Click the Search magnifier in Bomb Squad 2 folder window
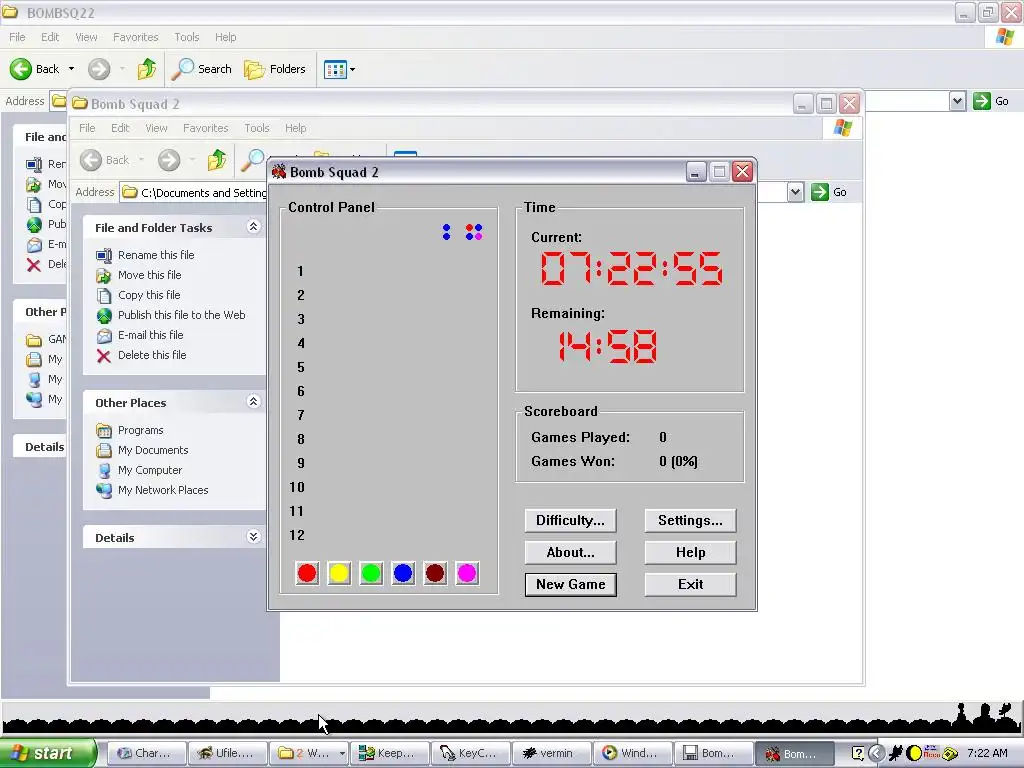1024x768 pixels. [x=253, y=160]
